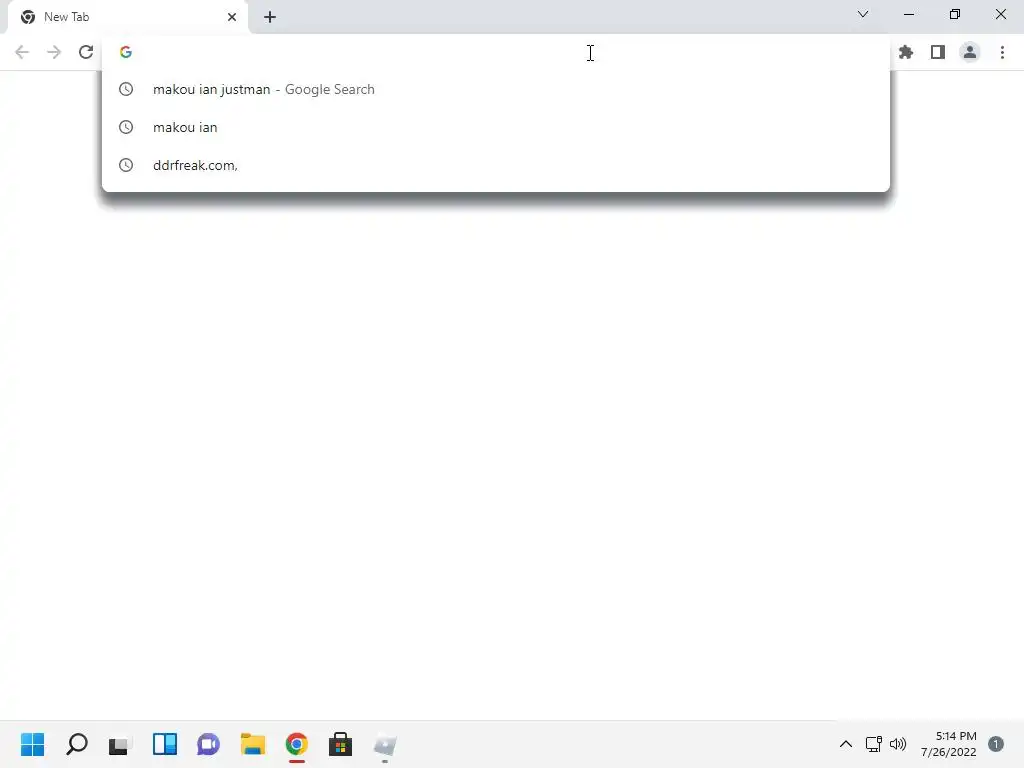The image size is (1024, 768).
Task: Open the user profile avatar
Action: [970, 52]
